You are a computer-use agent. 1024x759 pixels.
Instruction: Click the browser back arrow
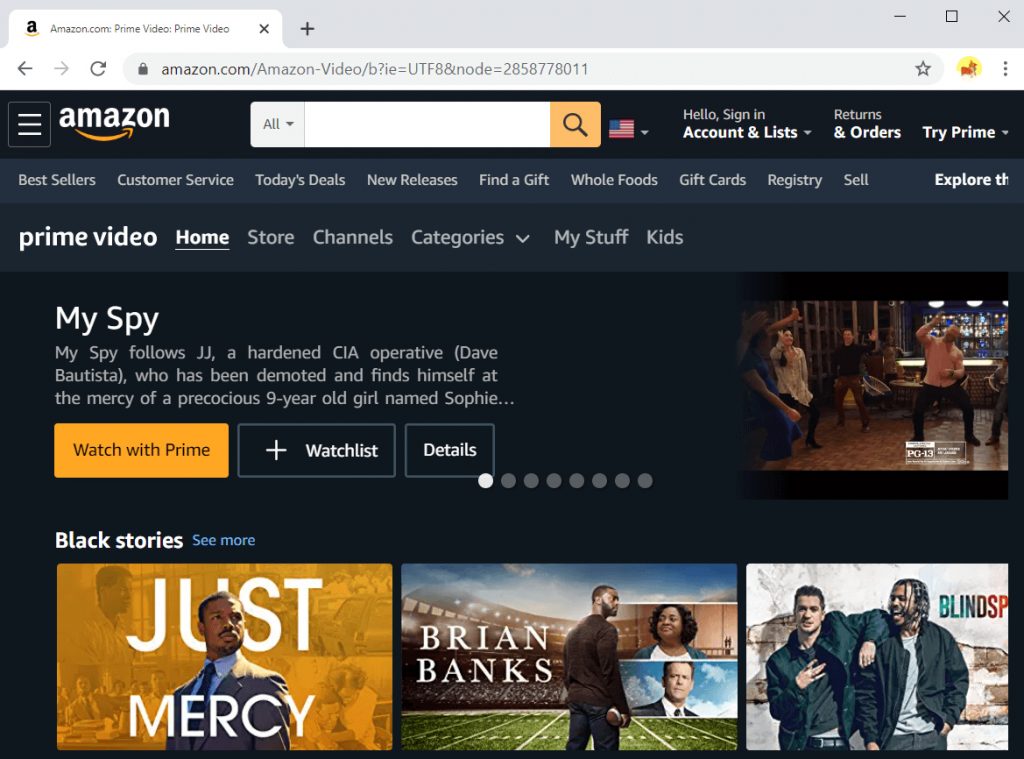tap(25, 69)
